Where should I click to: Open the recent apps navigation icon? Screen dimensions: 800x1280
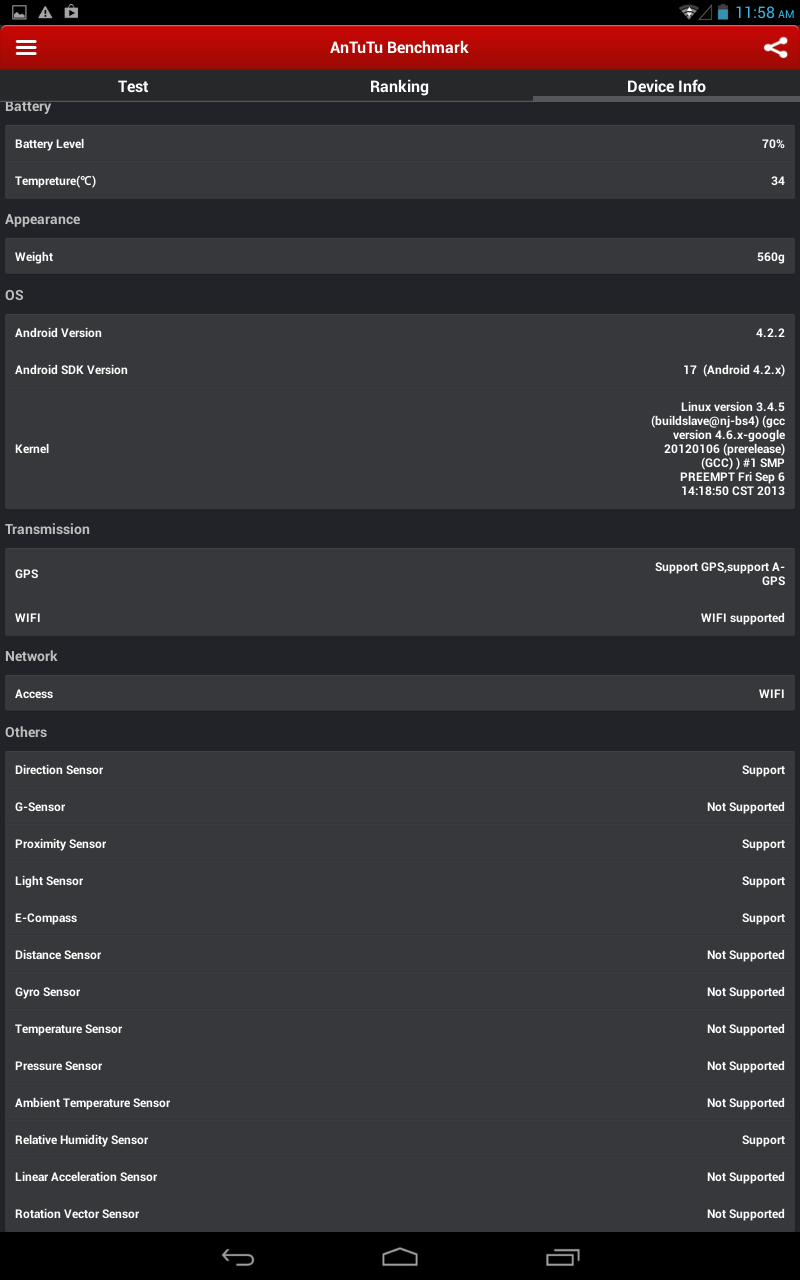click(563, 1257)
